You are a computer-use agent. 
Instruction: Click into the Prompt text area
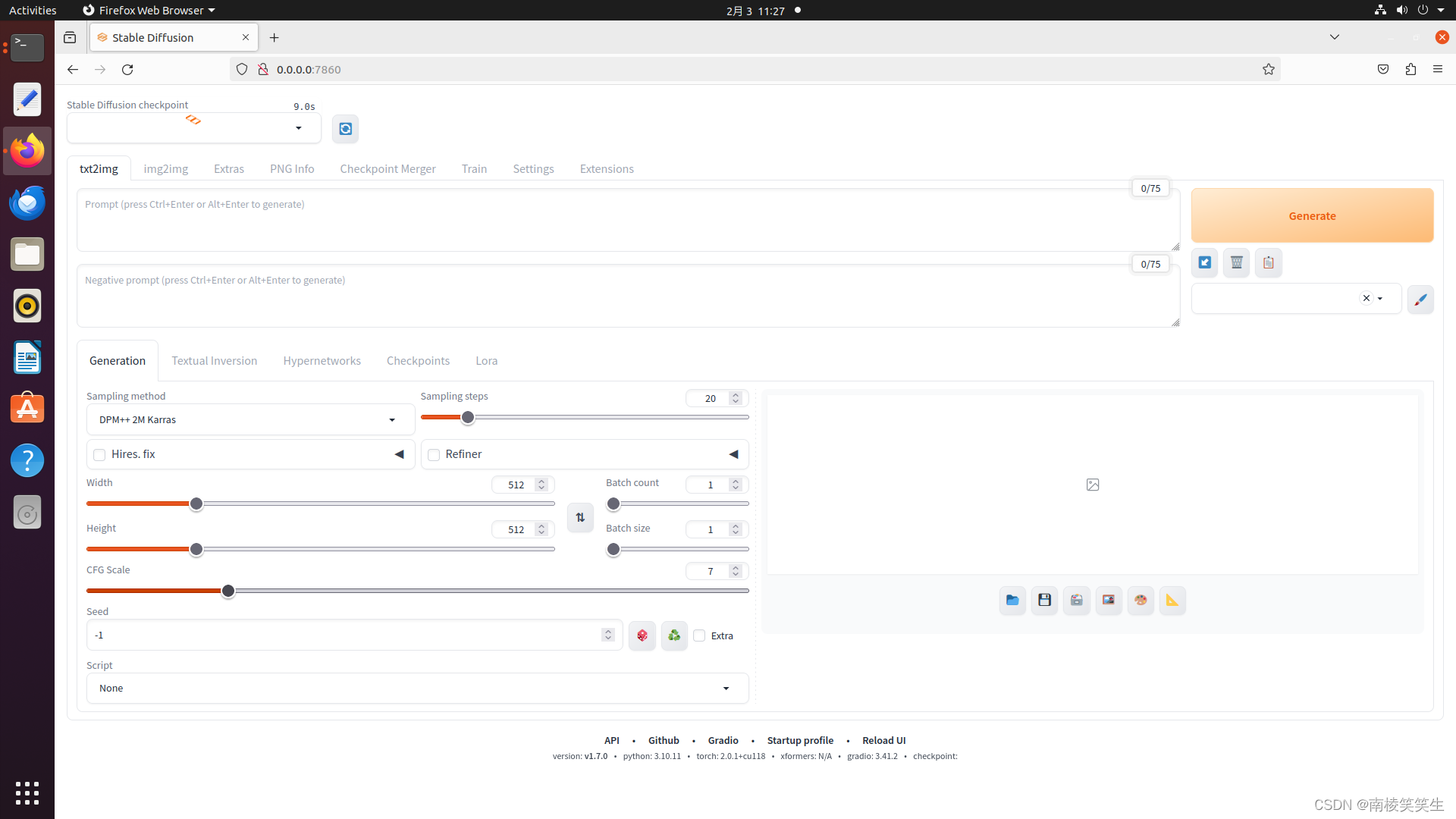coord(628,220)
